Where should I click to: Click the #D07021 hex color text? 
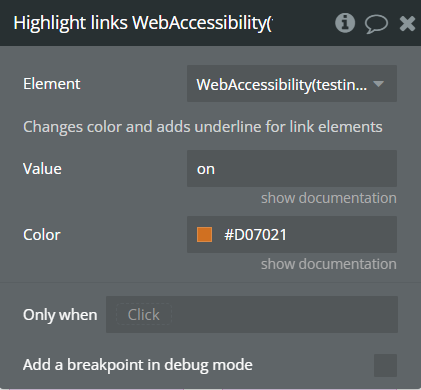(255, 235)
